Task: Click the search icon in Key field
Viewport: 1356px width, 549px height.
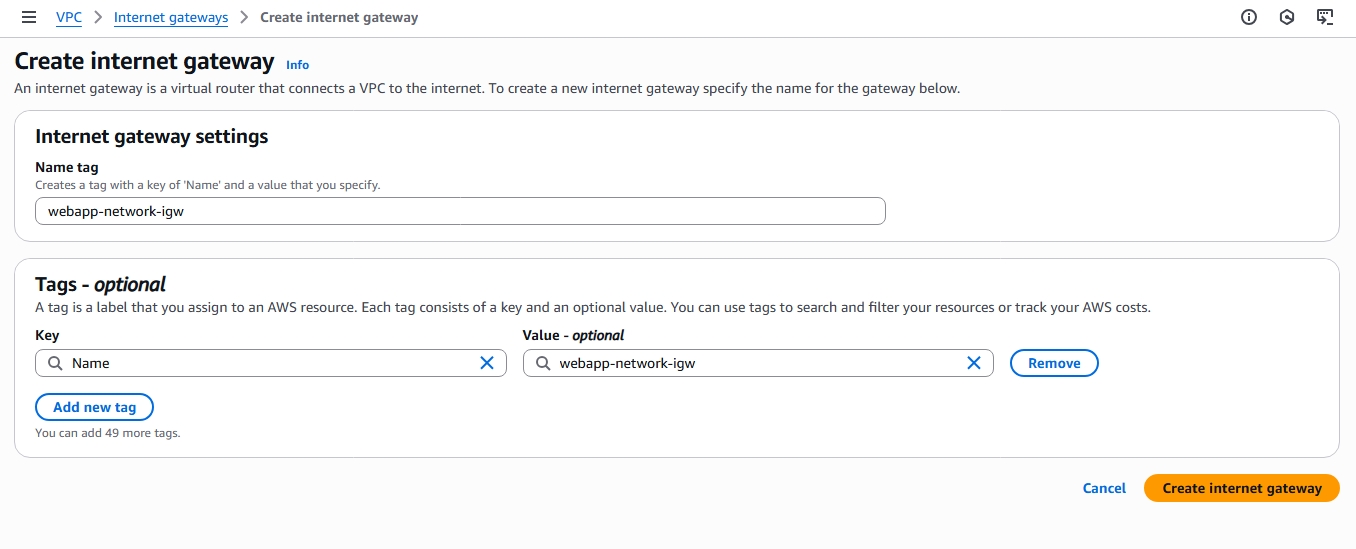Action: [x=56, y=363]
